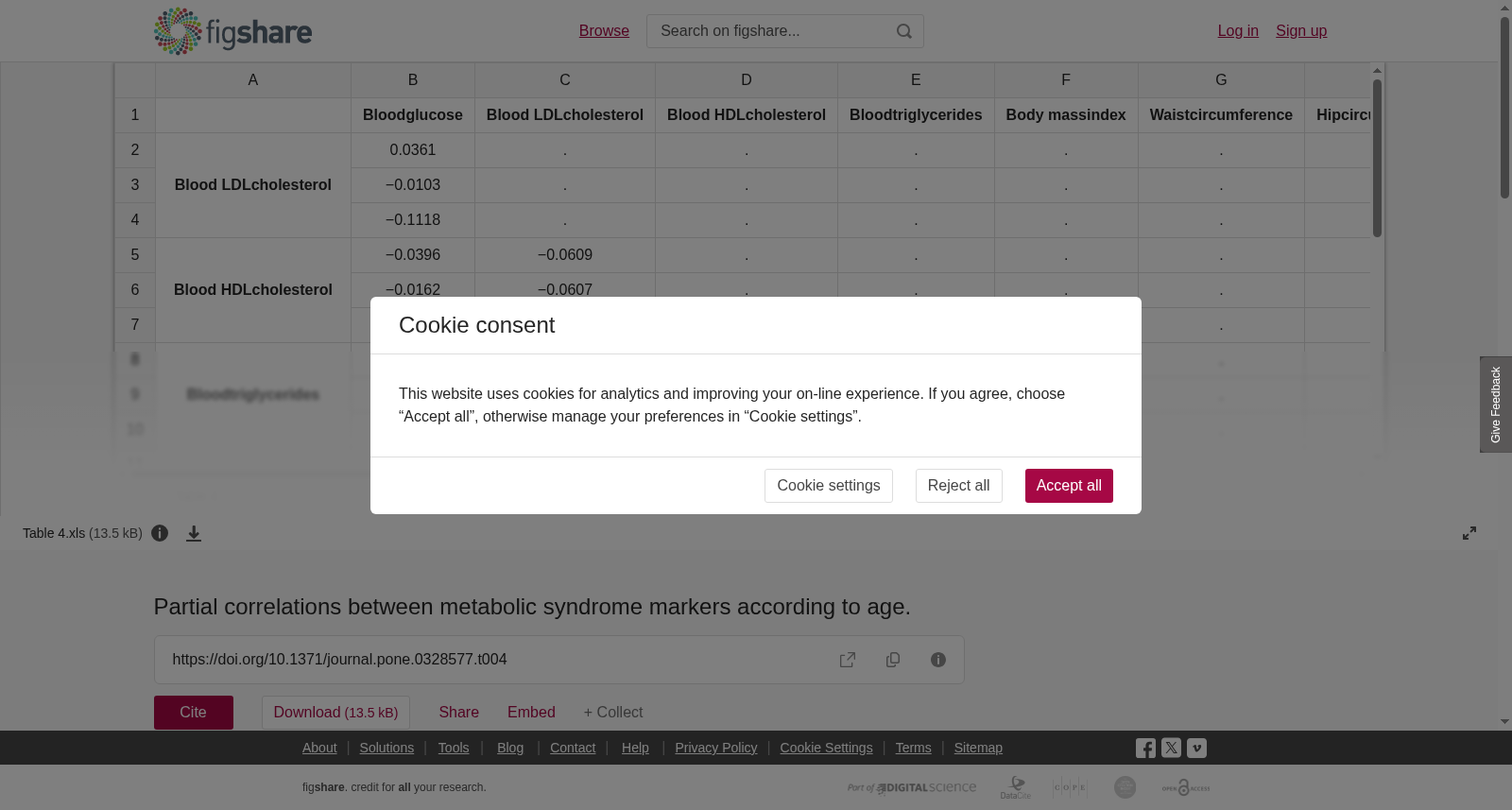This screenshot has width=1512, height=810.
Task: Download the 13.5 kB file
Action: tap(335, 713)
